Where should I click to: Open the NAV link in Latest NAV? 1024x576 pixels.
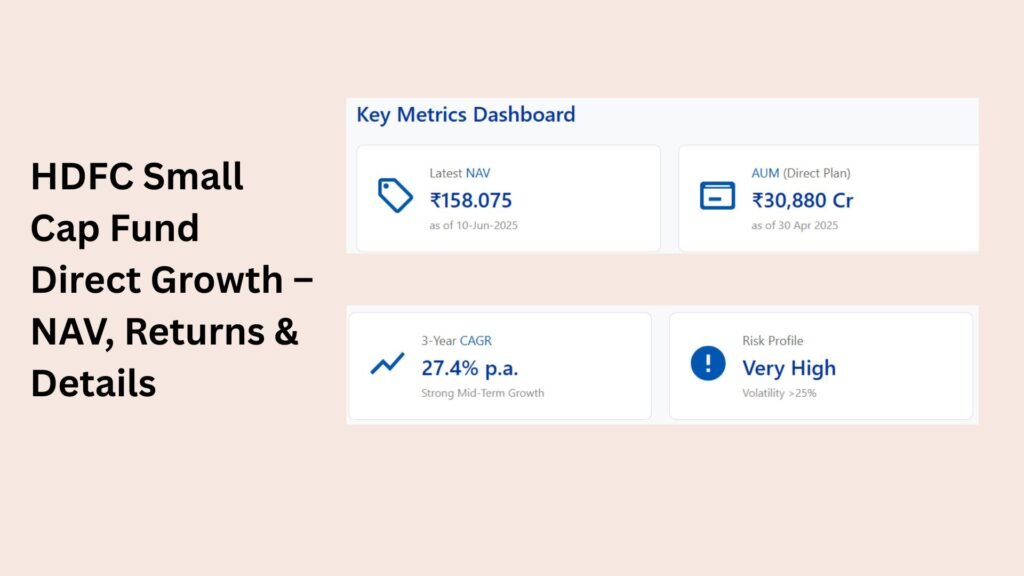pos(478,173)
